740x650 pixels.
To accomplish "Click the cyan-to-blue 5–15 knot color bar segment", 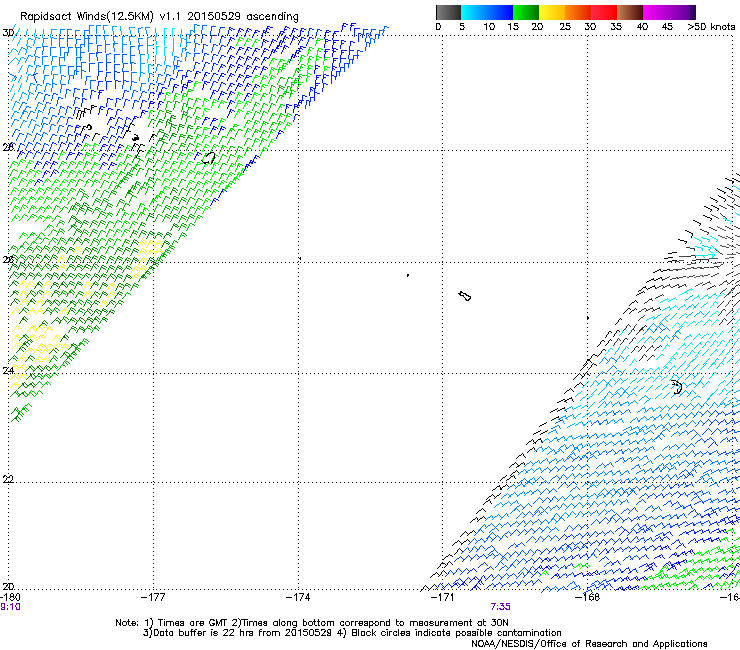I will click(x=487, y=12).
